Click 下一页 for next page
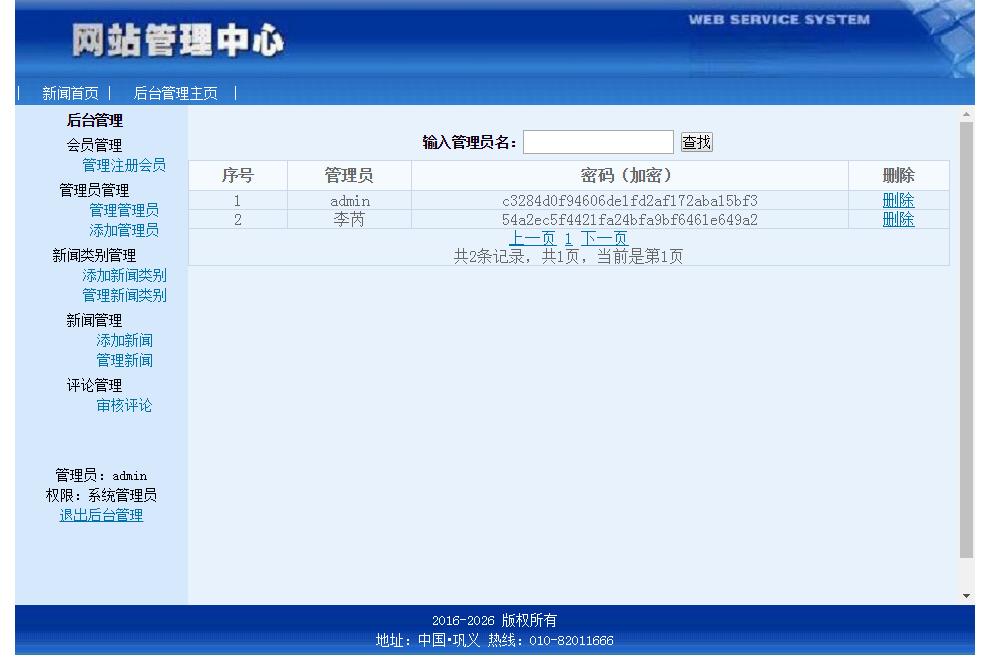 click(x=604, y=238)
